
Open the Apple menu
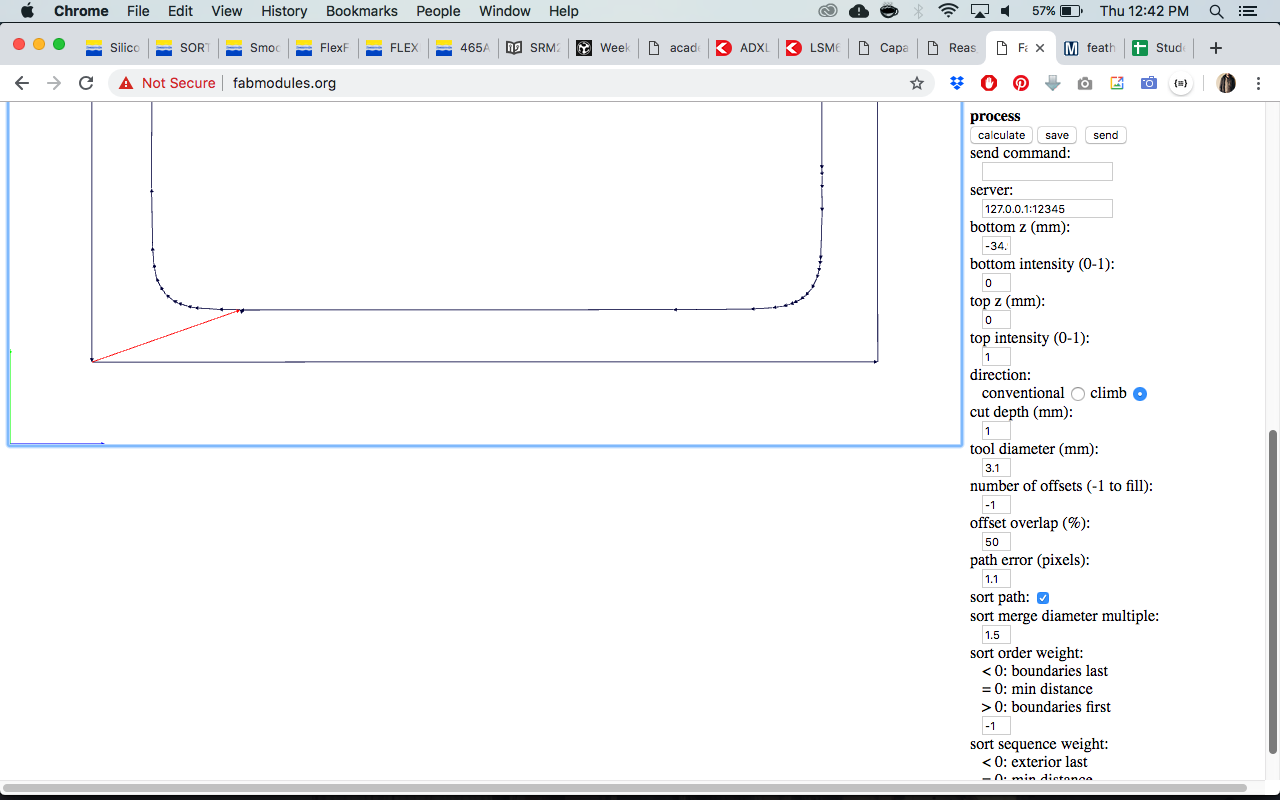pos(27,11)
